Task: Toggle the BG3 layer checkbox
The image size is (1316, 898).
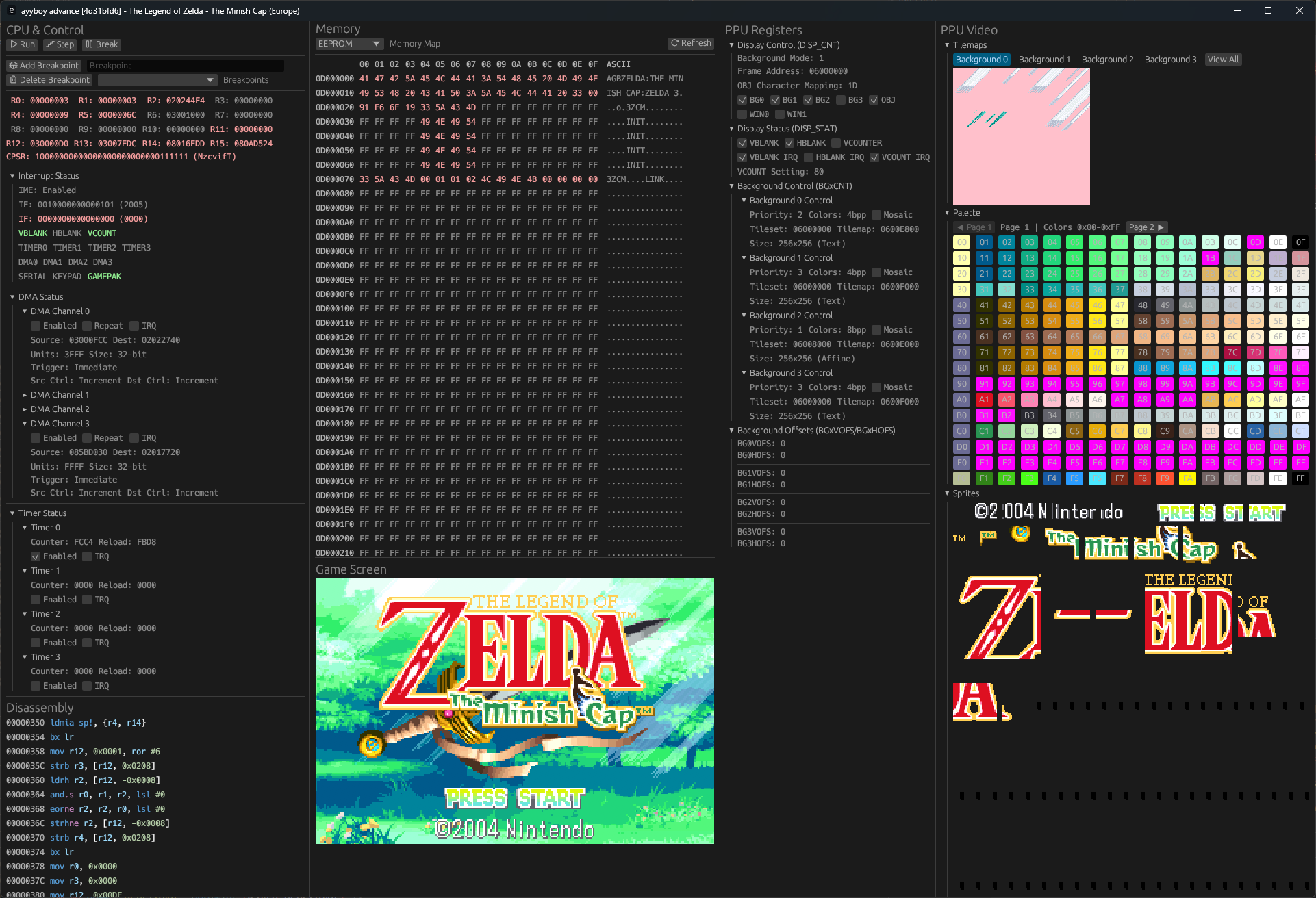Action: tap(840, 100)
